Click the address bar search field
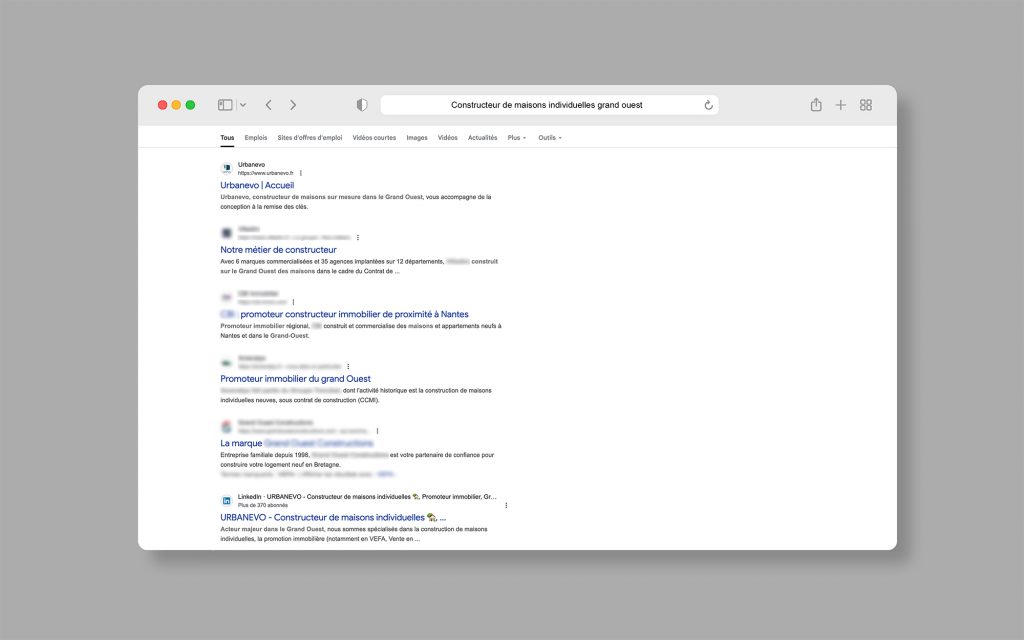The width and height of the screenshot is (1024, 640). click(546, 105)
